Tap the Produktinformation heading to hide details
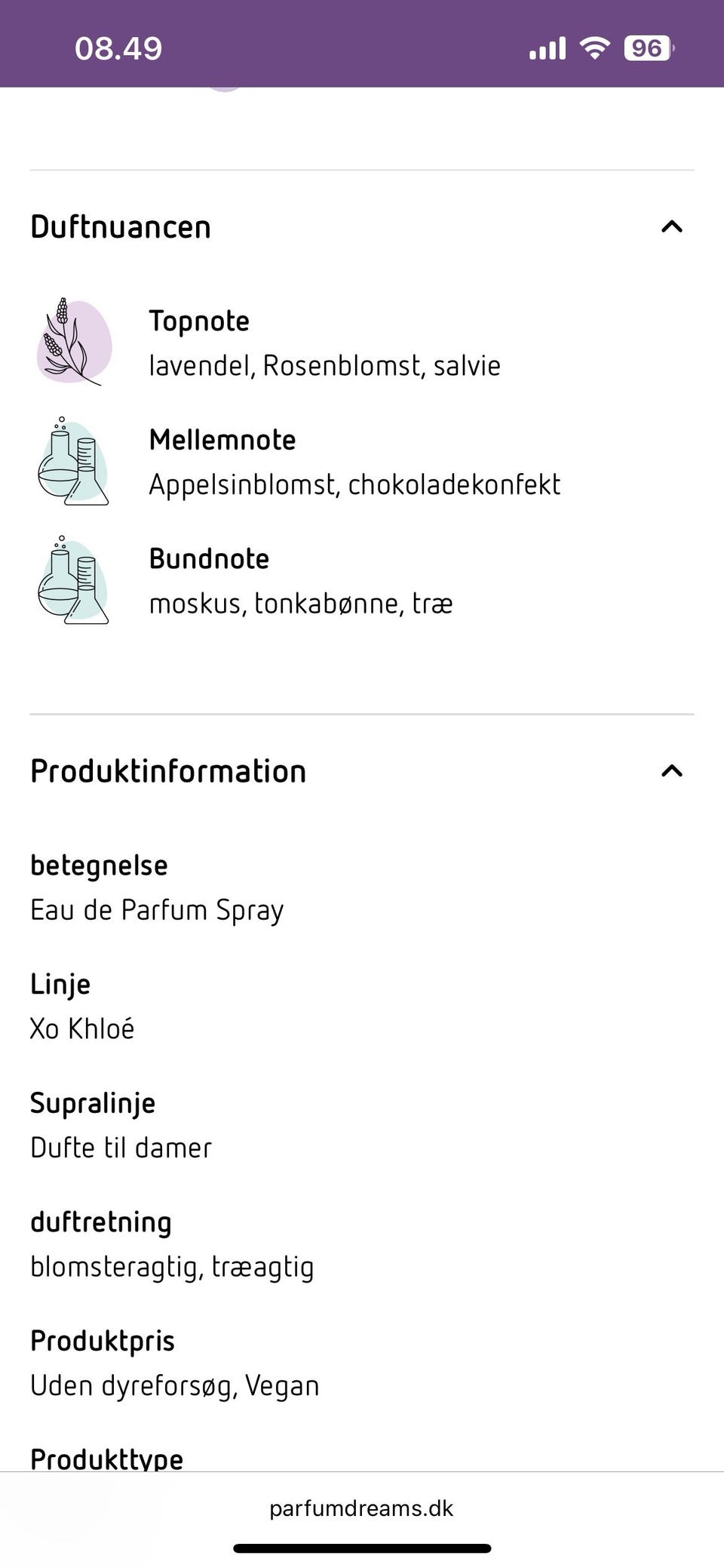The width and height of the screenshot is (724, 1568). (167, 770)
